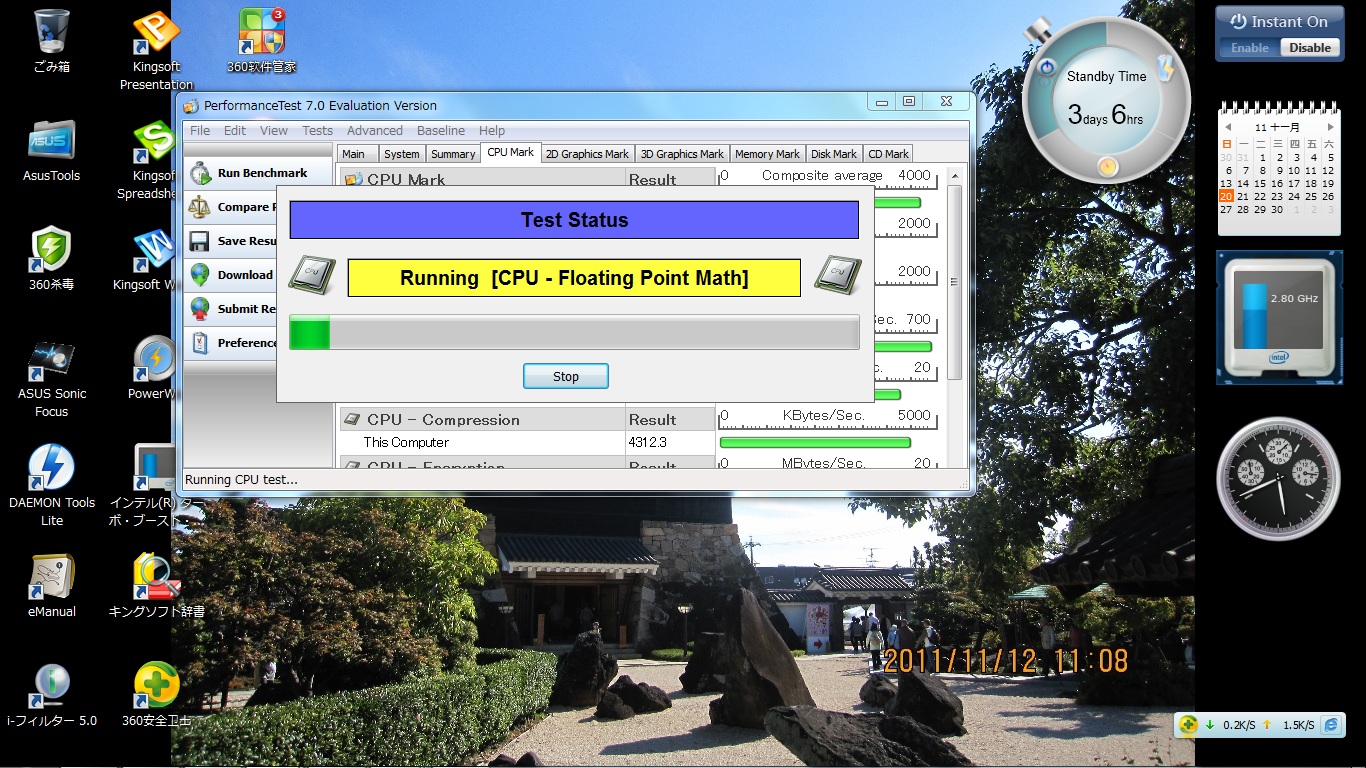Click Enable in Instant On gadget
The width and height of the screenshot is (1366, 768).
[1250, 48]
